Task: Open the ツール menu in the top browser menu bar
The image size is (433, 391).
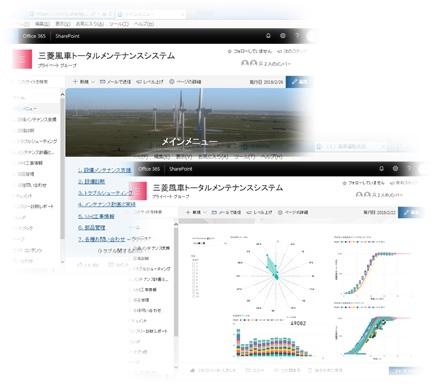Action: pyautogui.click(x=119, y=24)
